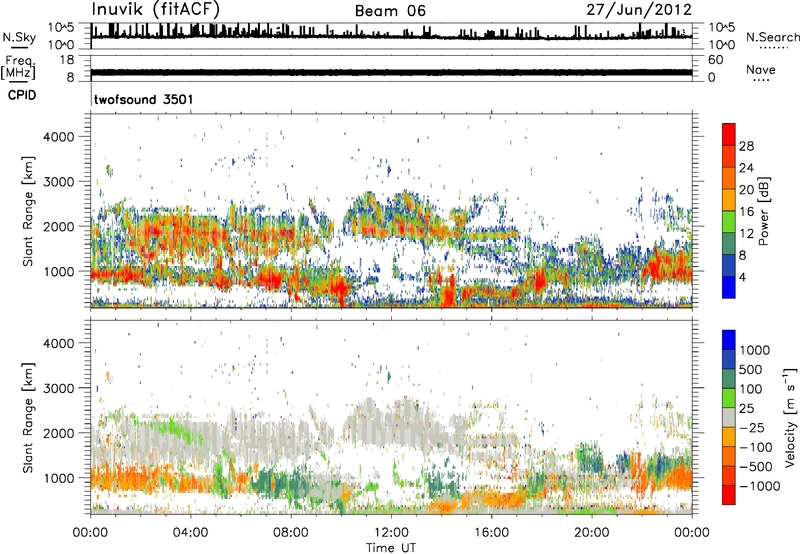Click the 'N.Search' legend label
800x554 pixels.
click(x=772, y=37)
